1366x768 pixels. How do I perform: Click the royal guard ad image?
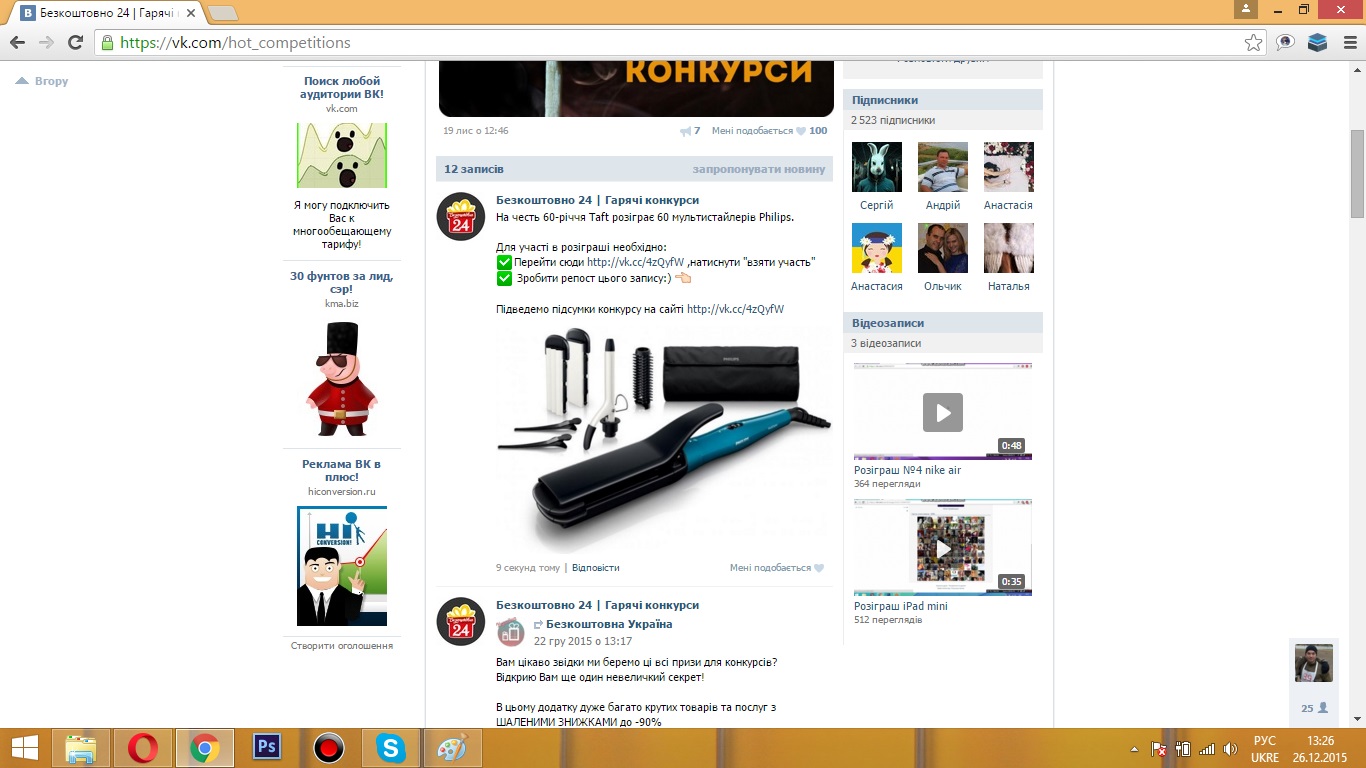coord(341,378)
